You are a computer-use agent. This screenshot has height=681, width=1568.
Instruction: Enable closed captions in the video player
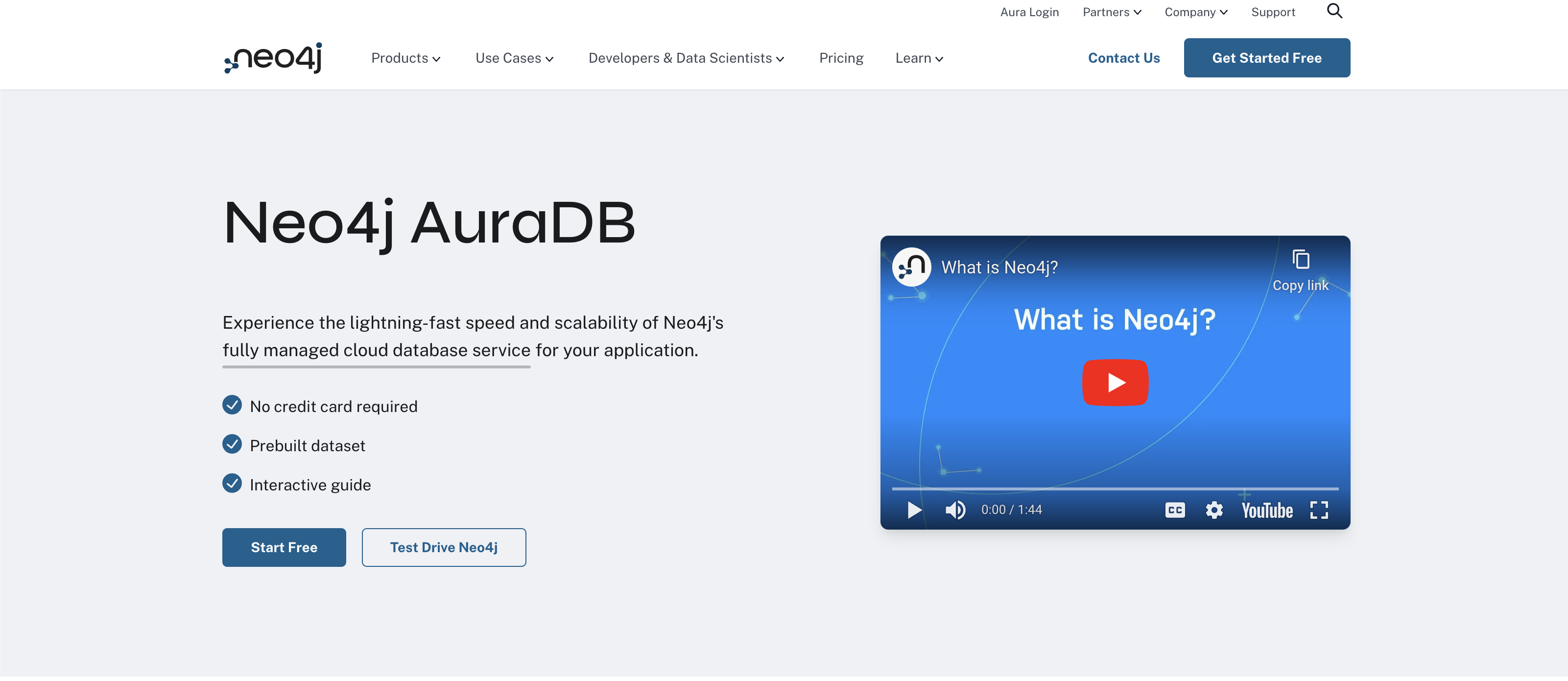pos(1175,511)
